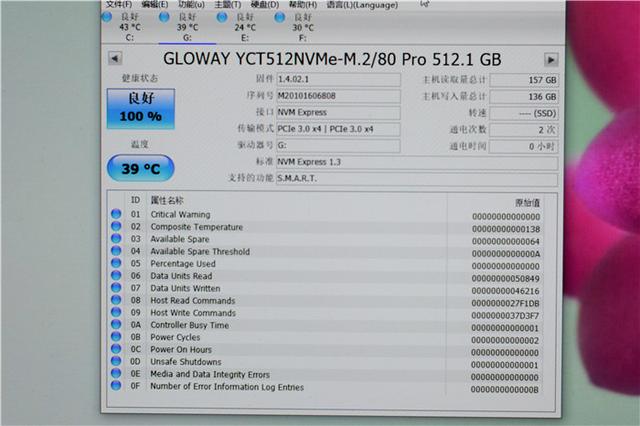This screenshot has height=426, width=640.
Task: Click the status orb for Unsafe Shutdowns
Action: [116, 361]
